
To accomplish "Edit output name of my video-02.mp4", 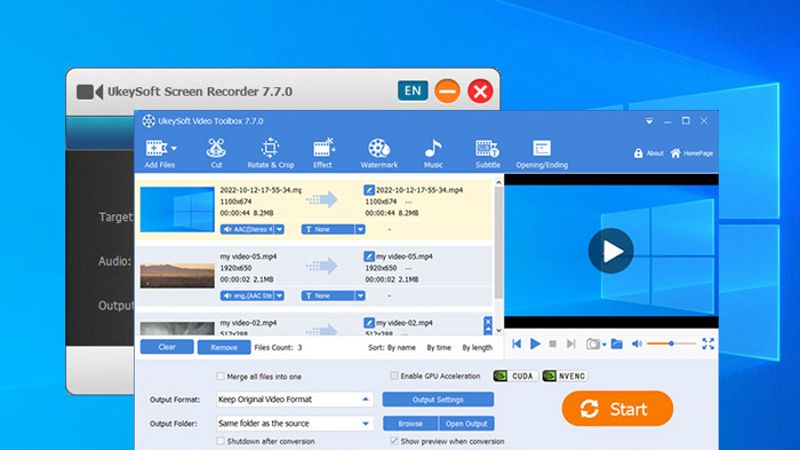I will click(x=369, y=322).
